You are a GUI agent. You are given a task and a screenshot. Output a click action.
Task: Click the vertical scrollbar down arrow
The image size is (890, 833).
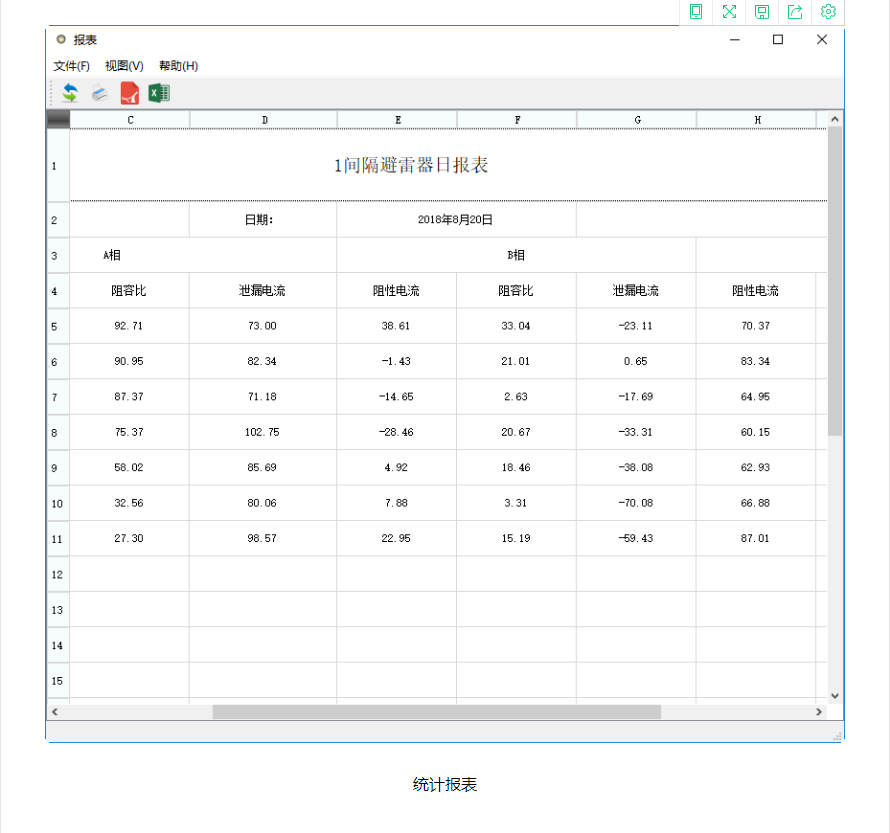tap(834, 696)
